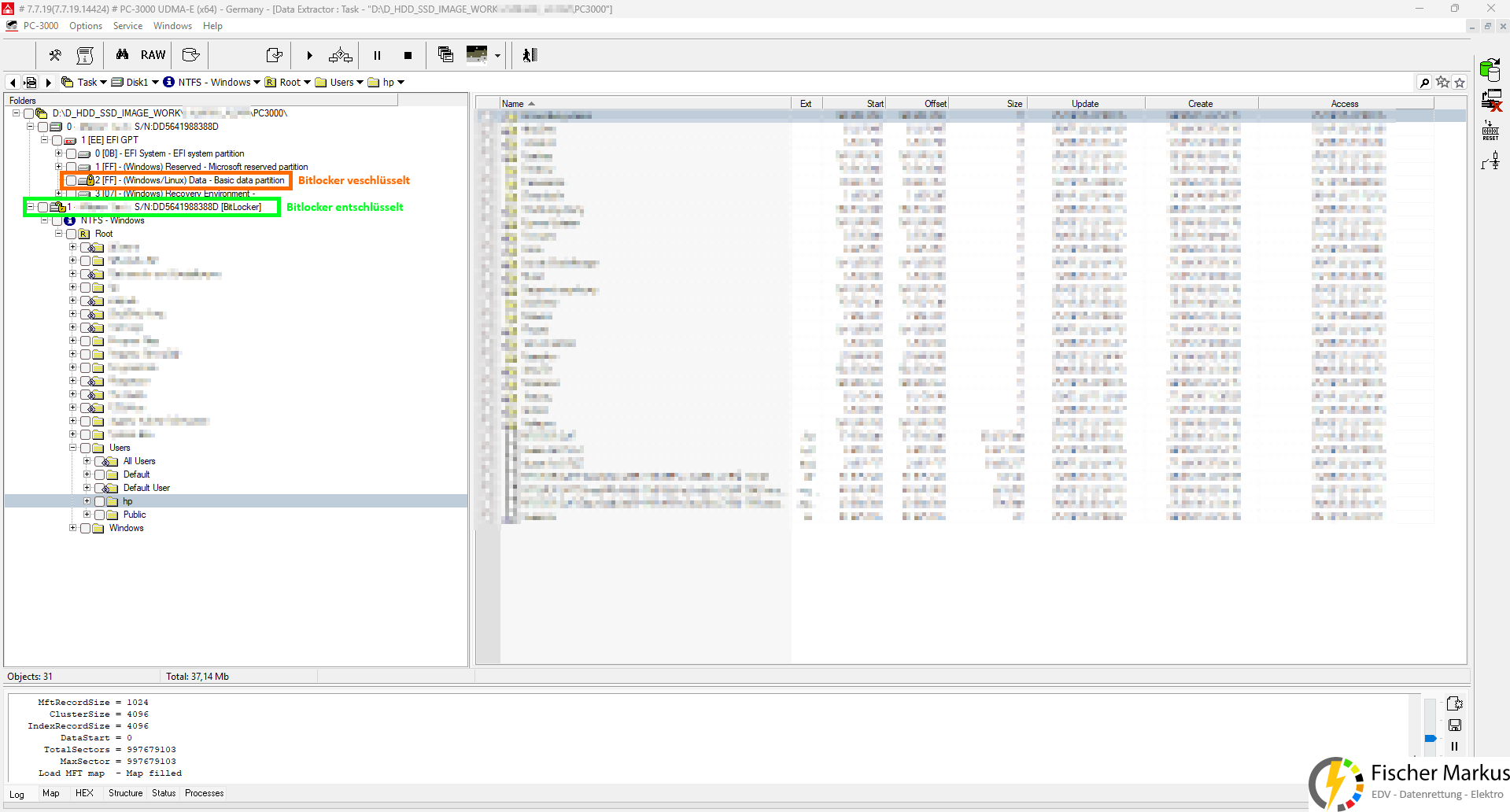1510x812 pixels.
Task: Click the save log floppy icon
Action: [x=1454, y=725]
